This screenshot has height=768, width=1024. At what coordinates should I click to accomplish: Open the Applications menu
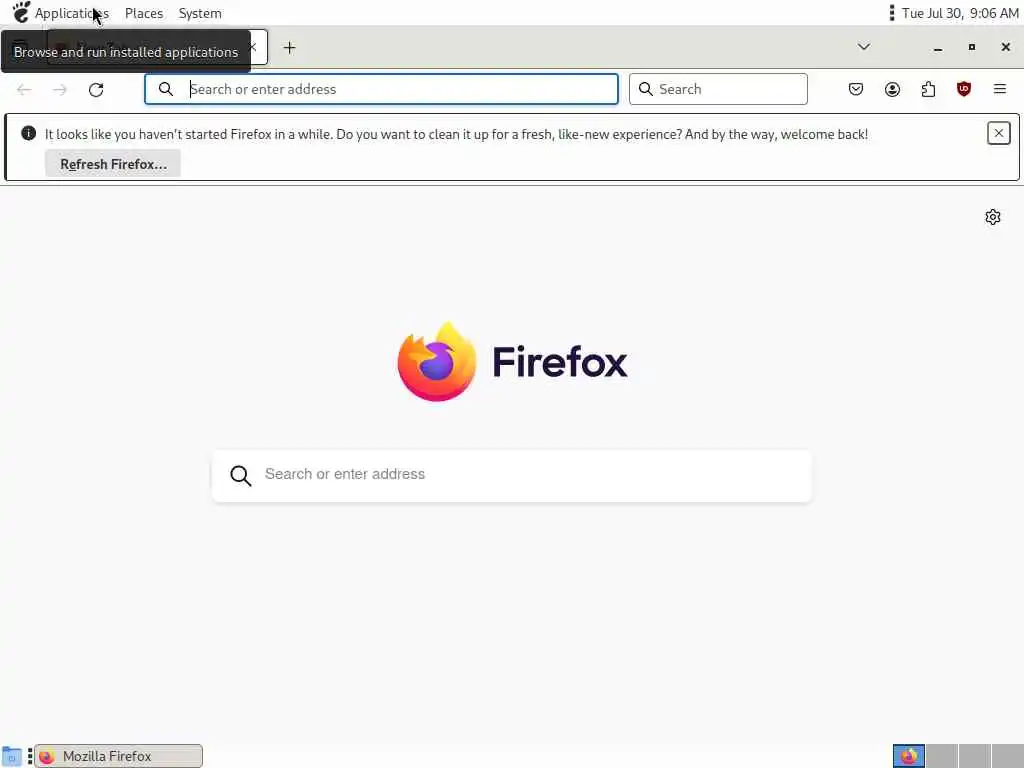[x=71, y=13]
